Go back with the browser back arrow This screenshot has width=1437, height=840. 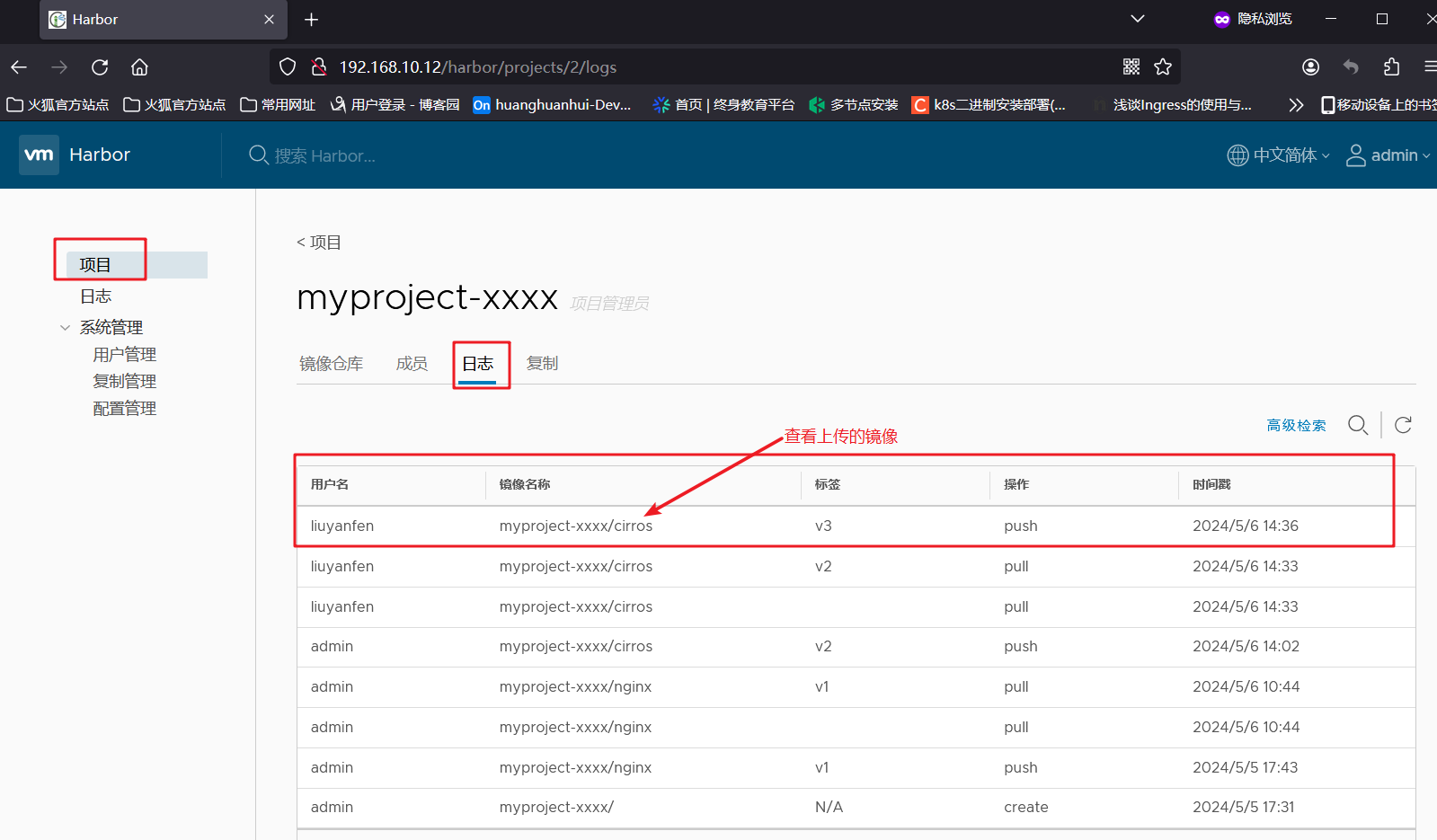click(19, 67)
